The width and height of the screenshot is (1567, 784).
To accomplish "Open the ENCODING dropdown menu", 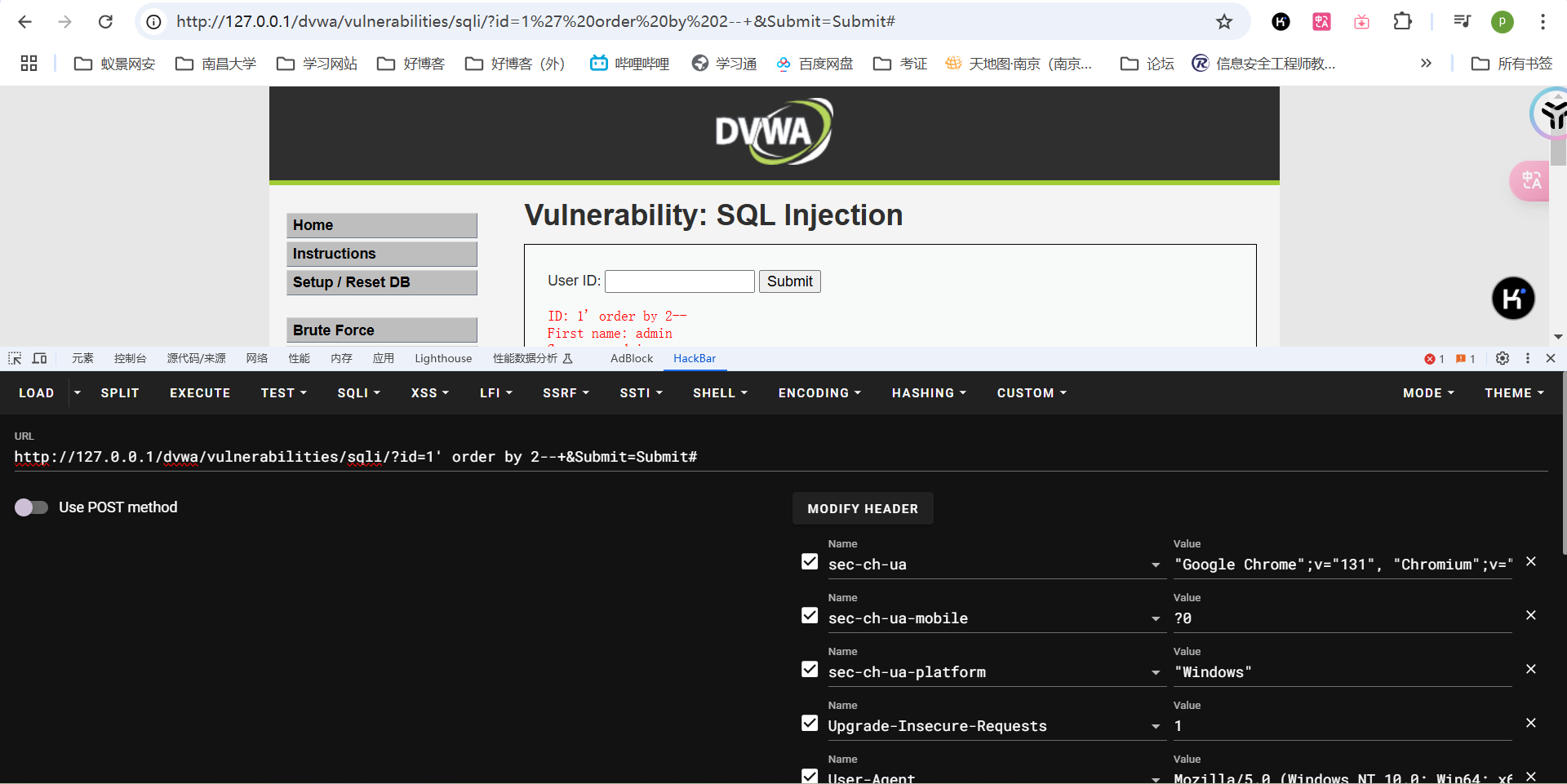I will click(819, 393).
